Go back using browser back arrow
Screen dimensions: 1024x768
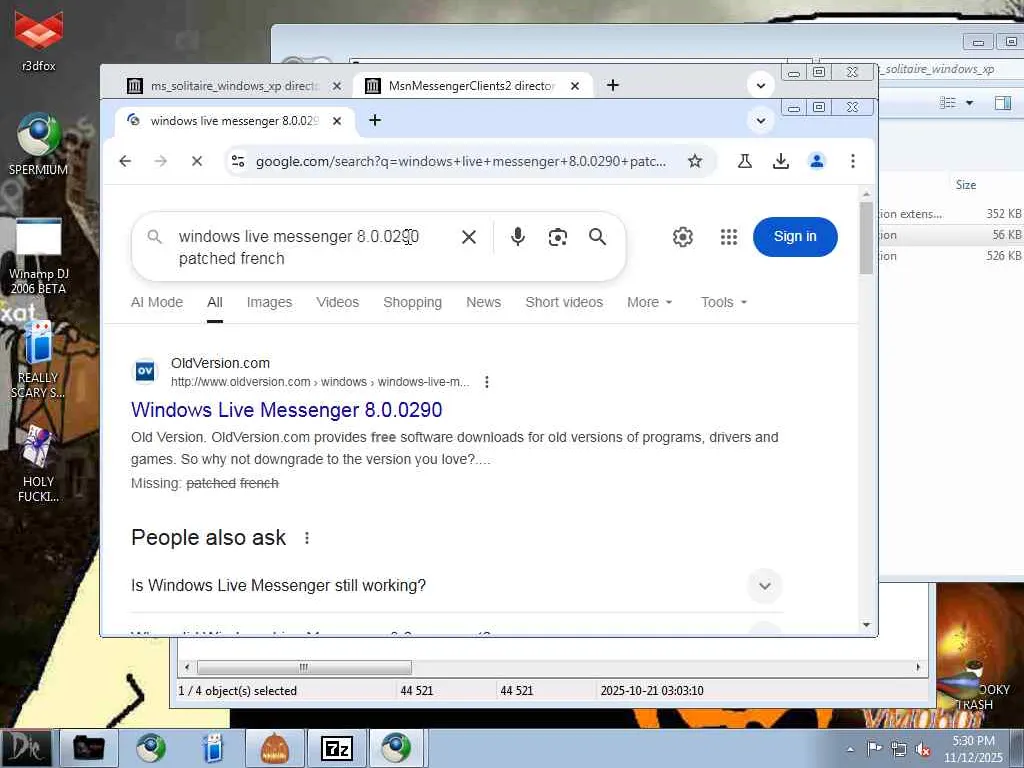coord(125,161)
